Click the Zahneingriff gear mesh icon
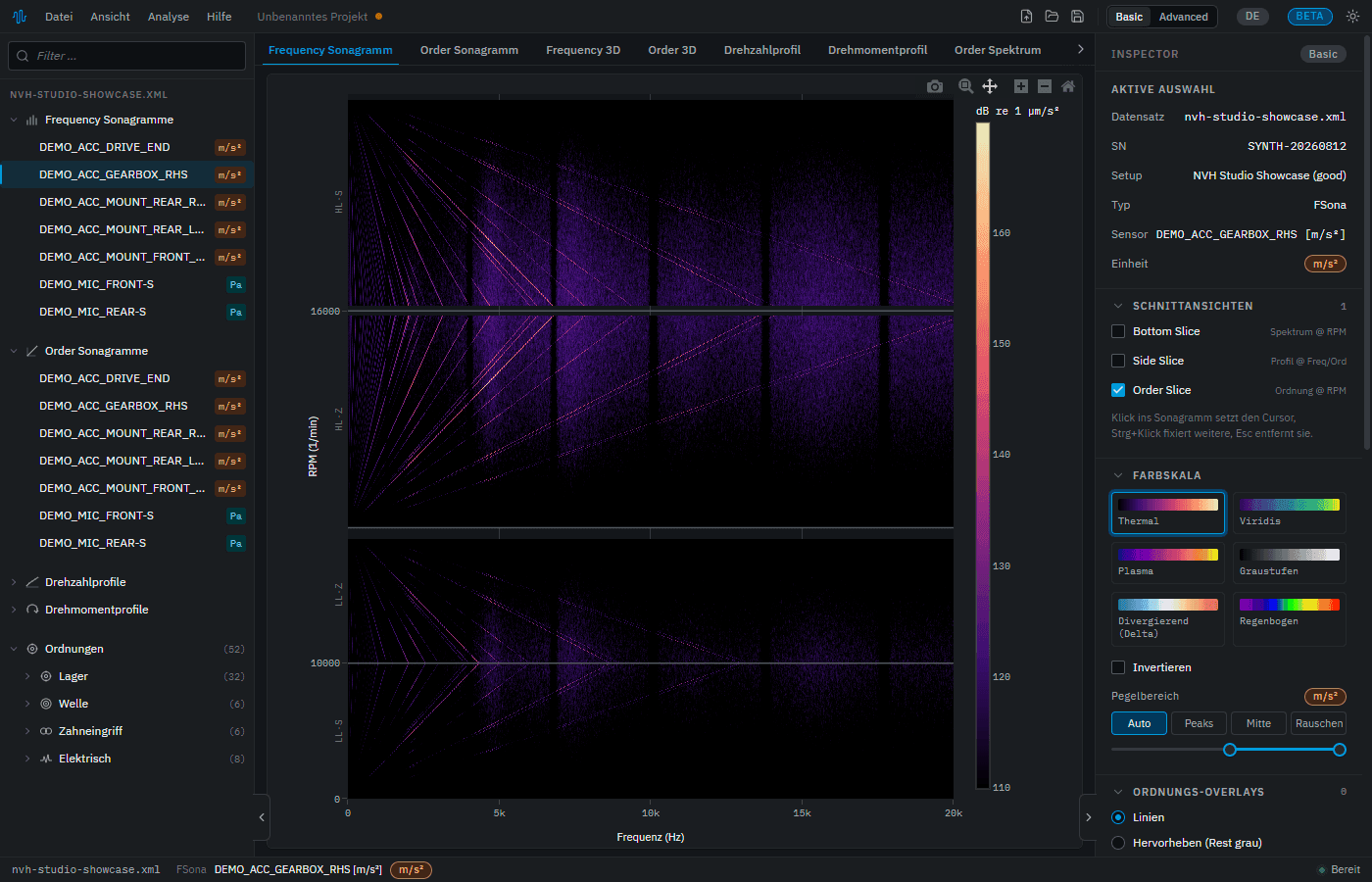 tap(46, 731)
